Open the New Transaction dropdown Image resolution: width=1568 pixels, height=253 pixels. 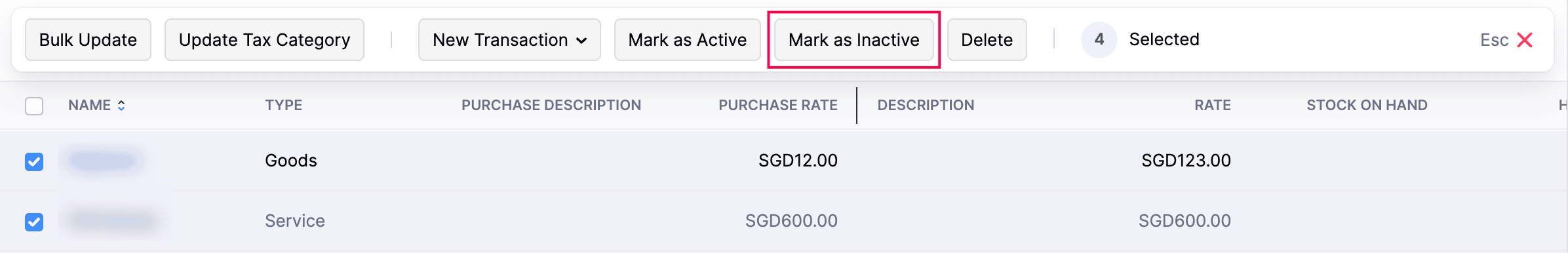pos(509,40)
